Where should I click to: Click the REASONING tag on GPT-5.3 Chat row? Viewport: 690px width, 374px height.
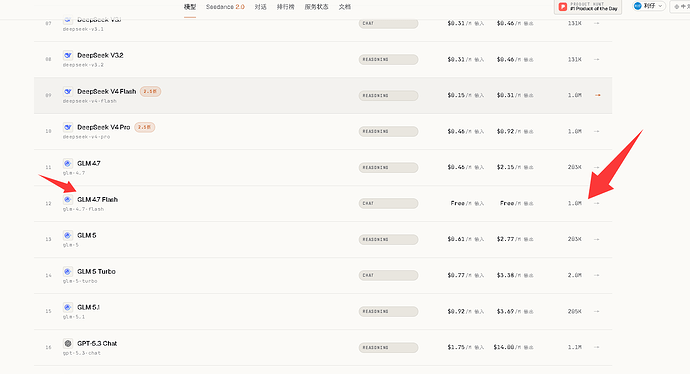tap(388, 347)
